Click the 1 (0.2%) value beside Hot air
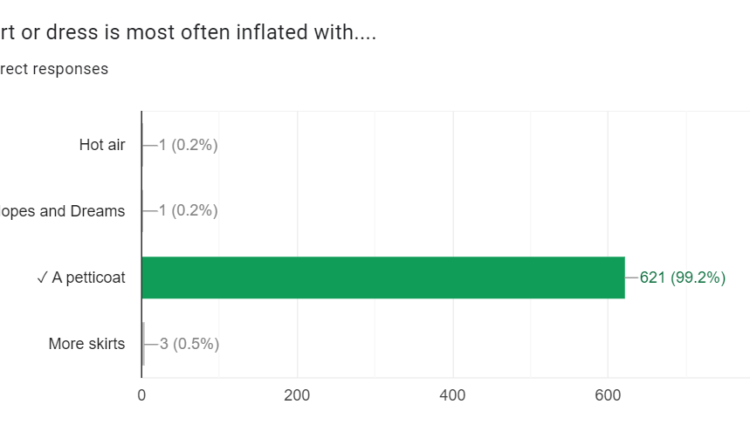Screen dimensions: 750x425 point(187,145)
